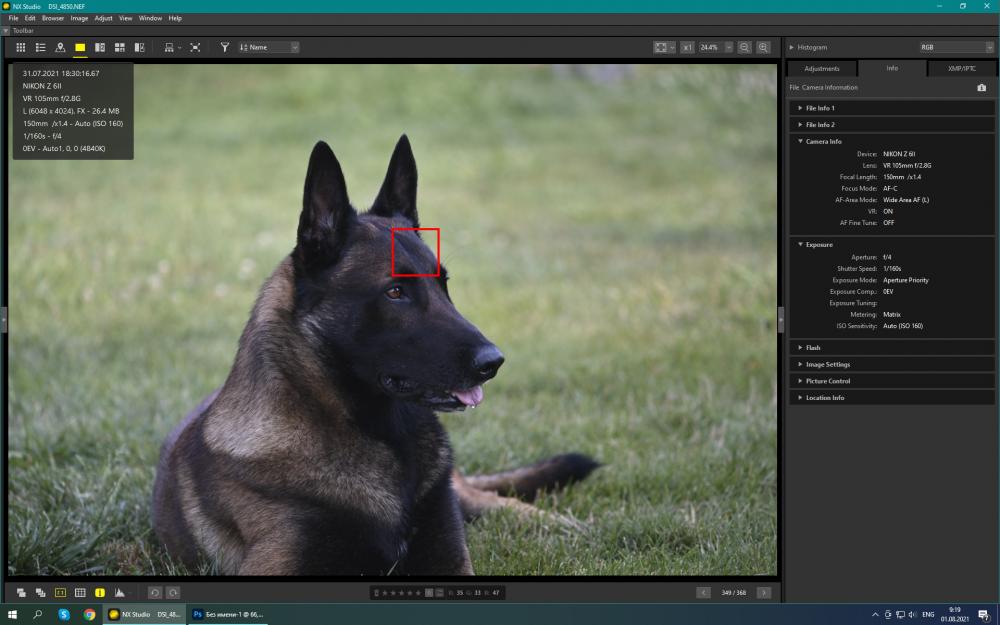
Task: Click the dog photo in the viewer
Action: 393,320
